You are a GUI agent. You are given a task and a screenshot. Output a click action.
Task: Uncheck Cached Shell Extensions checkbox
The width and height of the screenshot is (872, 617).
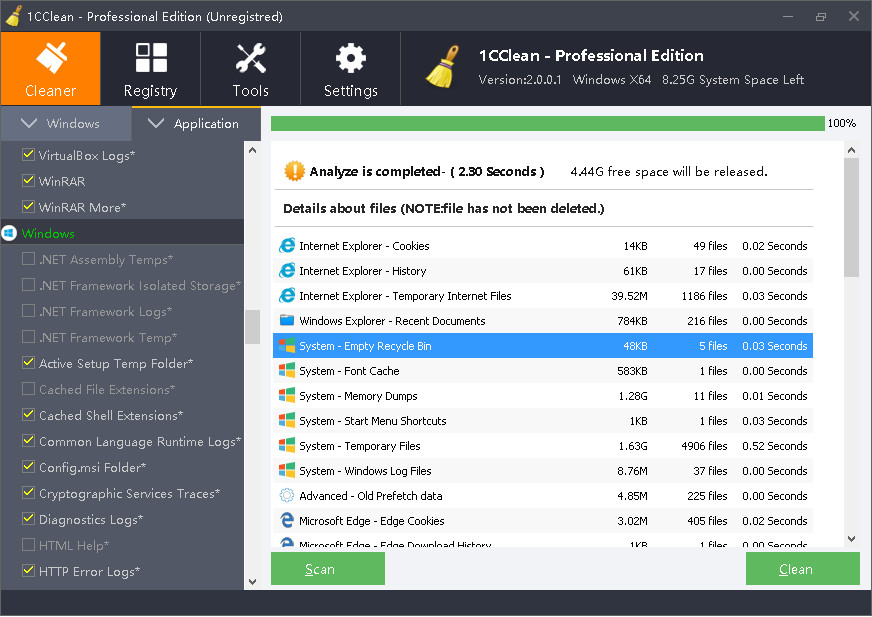pyautogui.click(x=28, y=414)
